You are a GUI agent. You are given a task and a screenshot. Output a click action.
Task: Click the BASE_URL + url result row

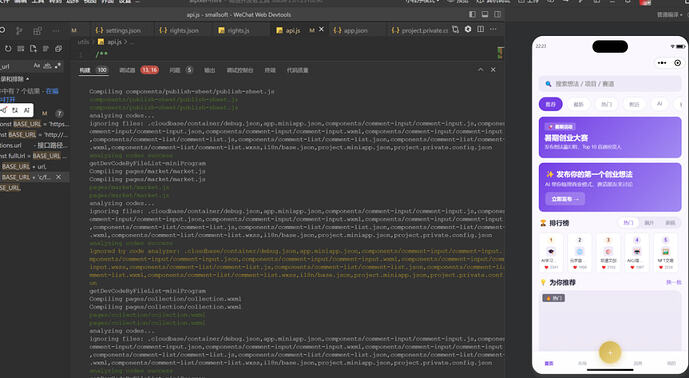[35, 166]
